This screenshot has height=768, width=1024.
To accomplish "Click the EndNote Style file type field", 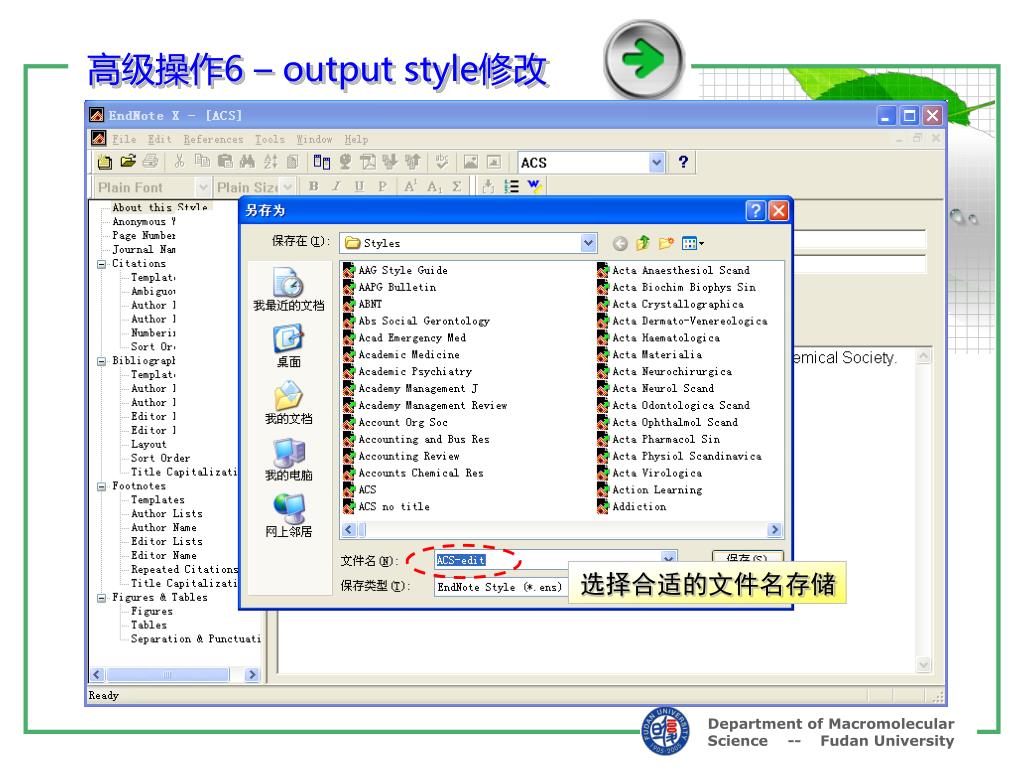I will pos(501,587).
